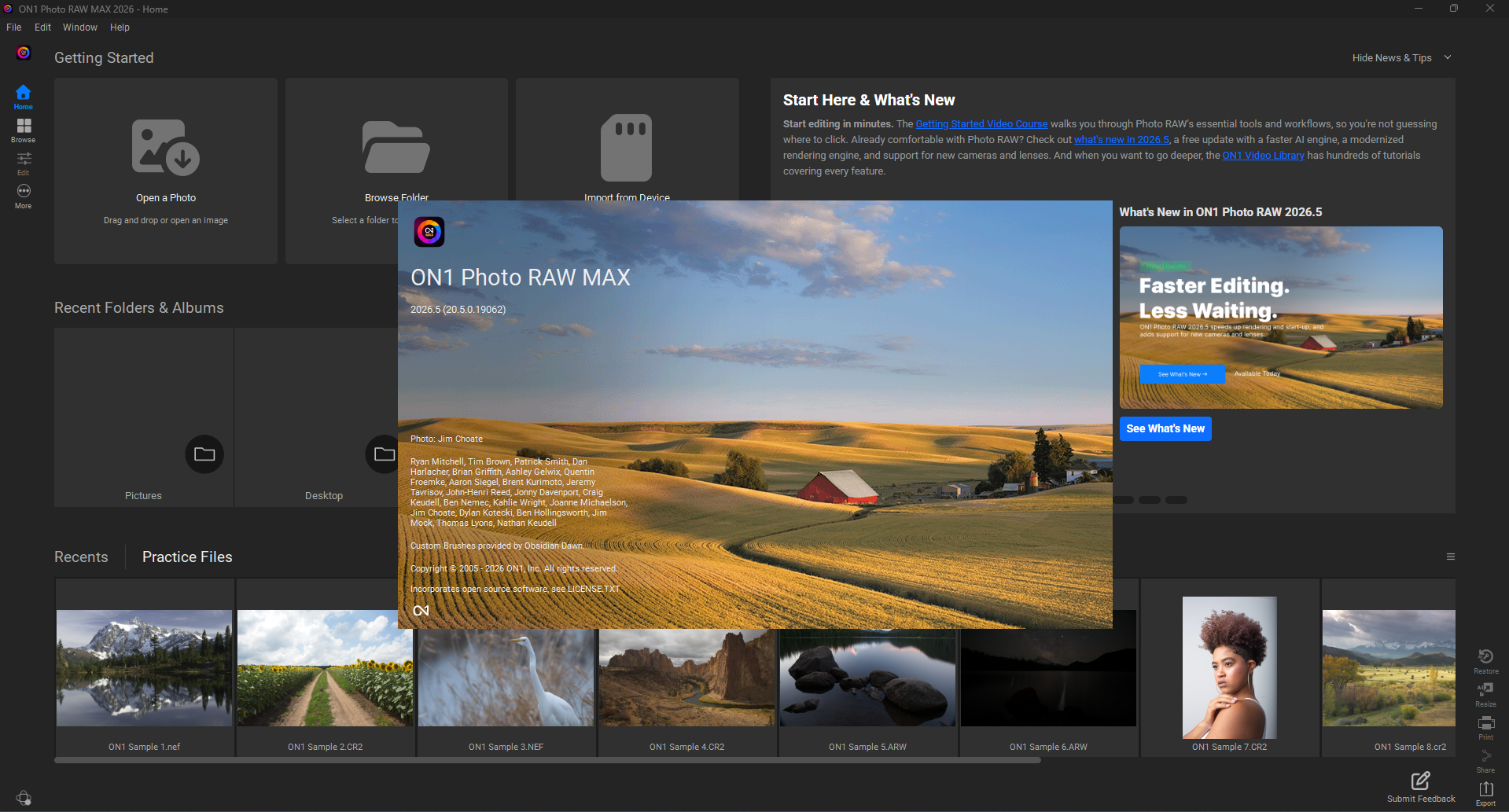Viewport: 1509px width, 812px height.
Task: Click the ON1 Photo RAW MAX splash title
Action: pos(521,277)
